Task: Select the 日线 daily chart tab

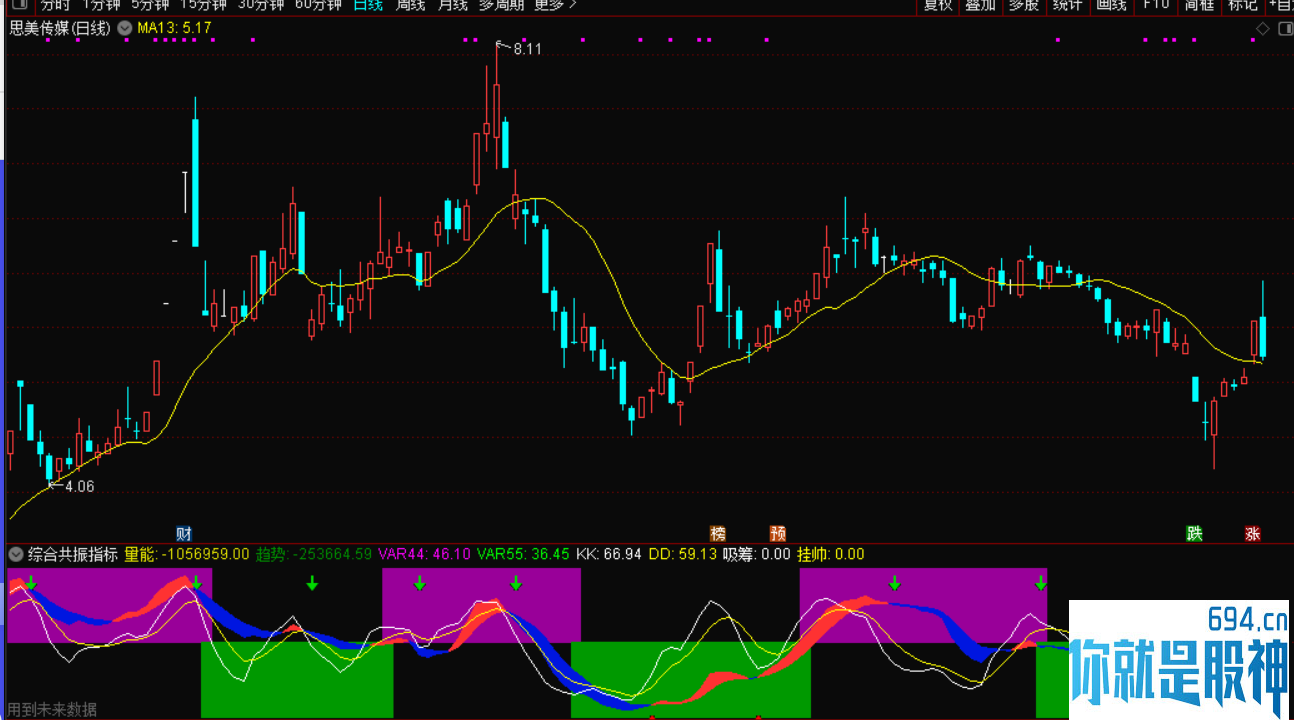Action: 368,5
